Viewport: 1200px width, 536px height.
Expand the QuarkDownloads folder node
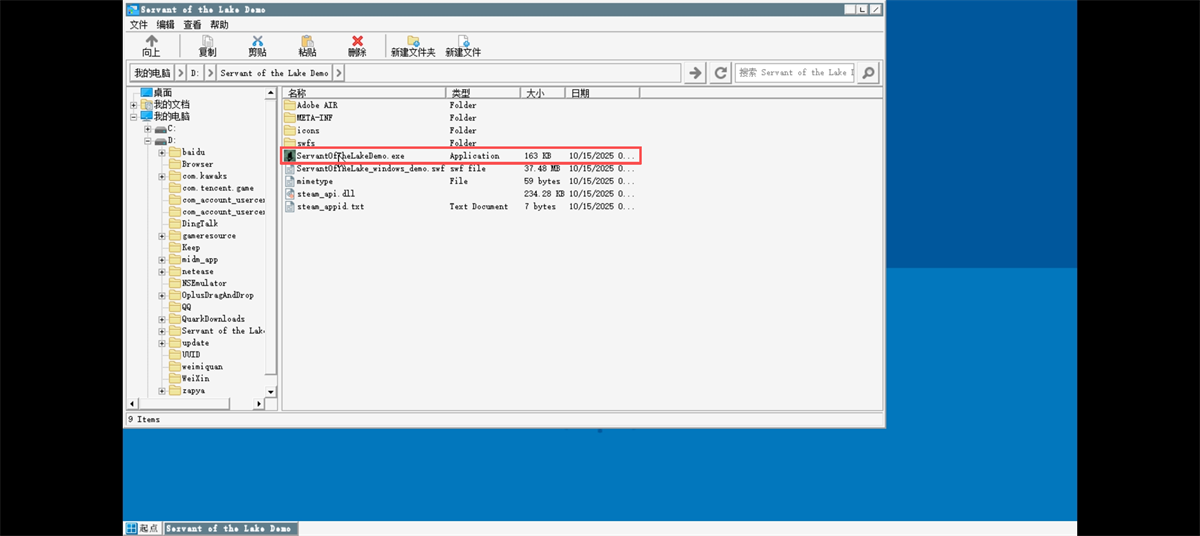[x=162, y=319]
